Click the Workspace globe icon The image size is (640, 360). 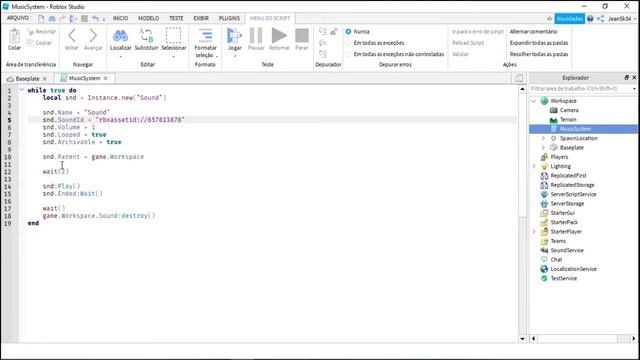(544, 101)
